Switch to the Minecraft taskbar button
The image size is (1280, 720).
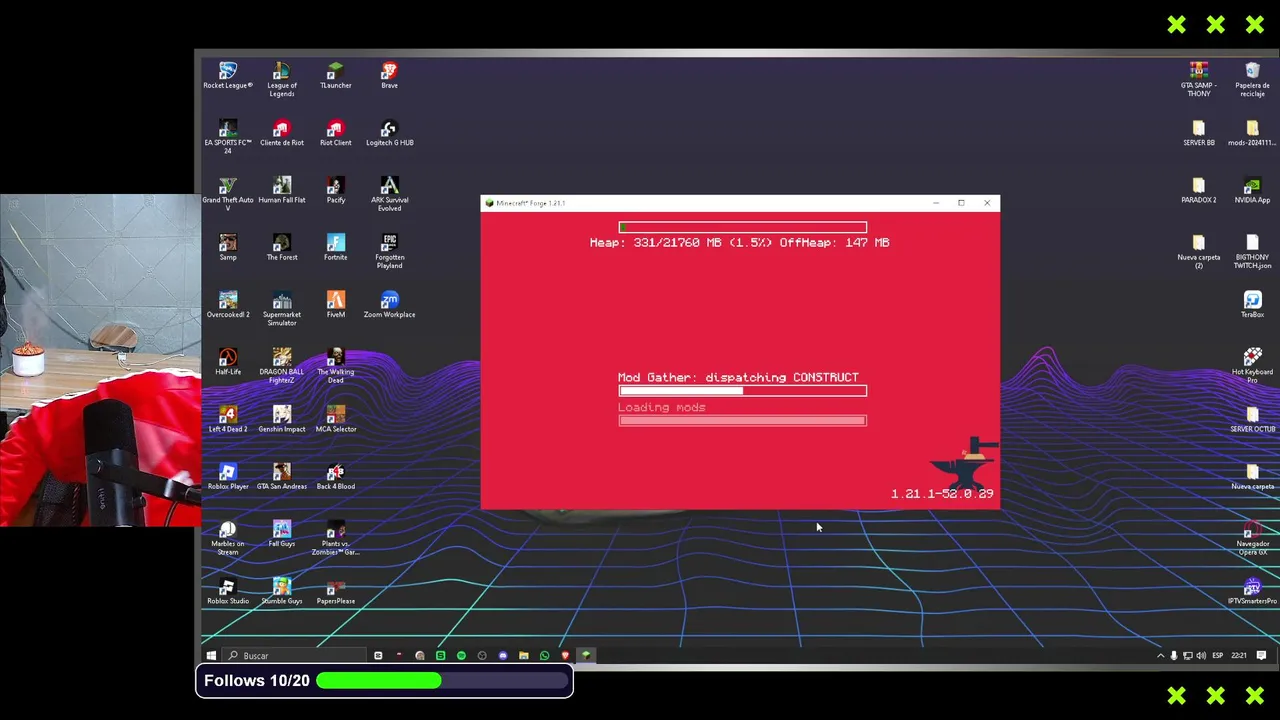[586, 656]
